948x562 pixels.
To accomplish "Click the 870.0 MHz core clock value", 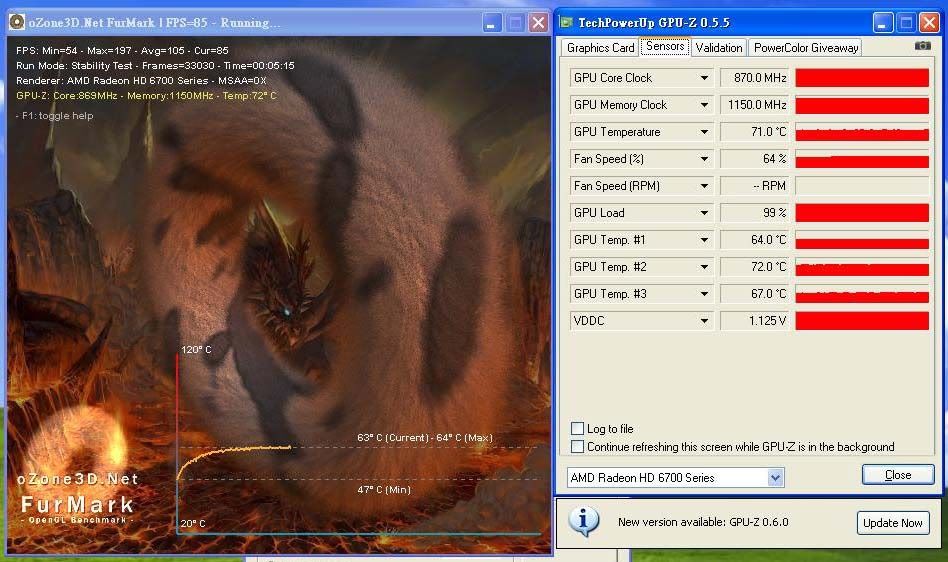I will pos(755,78).
